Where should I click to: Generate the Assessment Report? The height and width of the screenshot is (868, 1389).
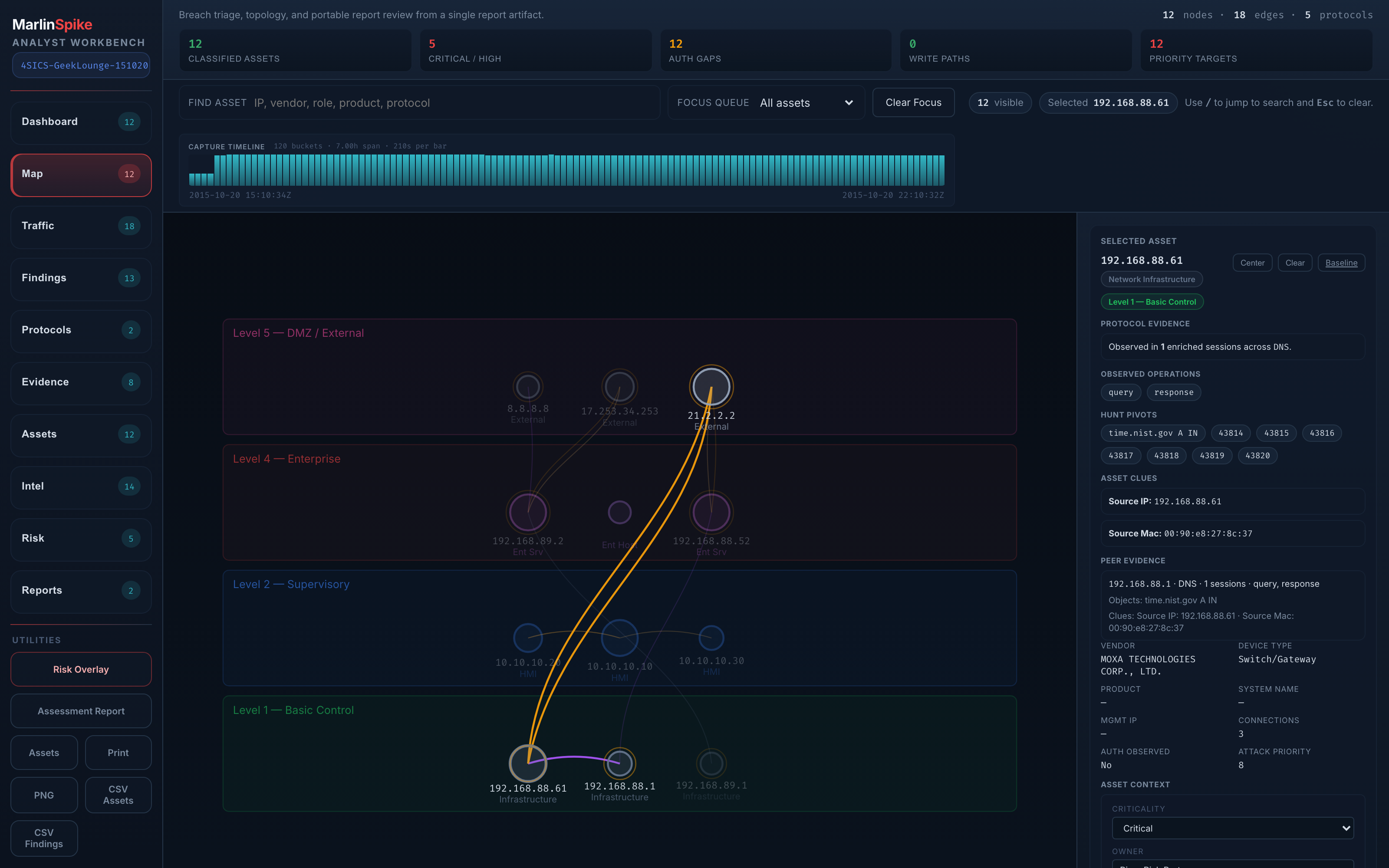(x=81, y=711)
